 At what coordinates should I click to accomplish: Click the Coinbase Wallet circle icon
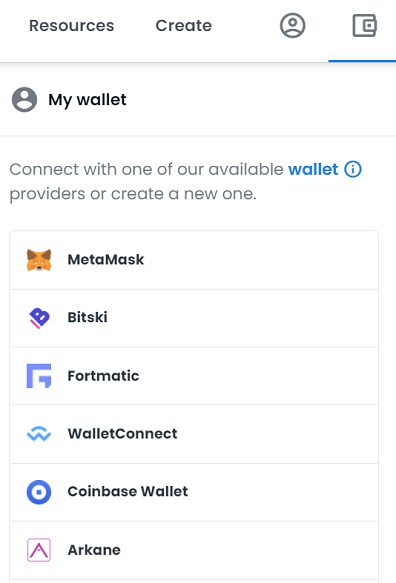pos(39,492)
